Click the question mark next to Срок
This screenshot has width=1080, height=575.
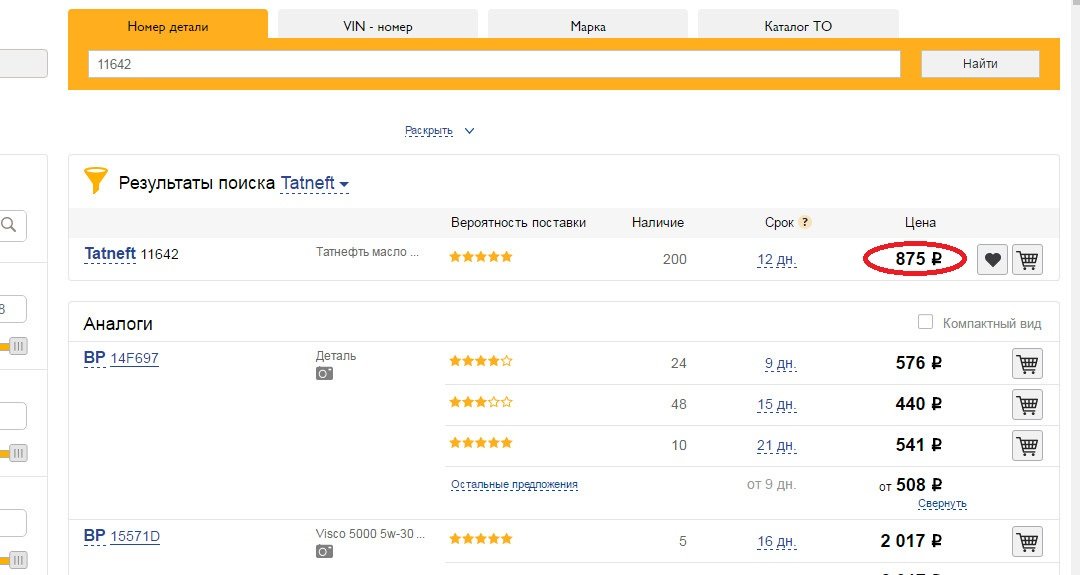click(804, 222)
